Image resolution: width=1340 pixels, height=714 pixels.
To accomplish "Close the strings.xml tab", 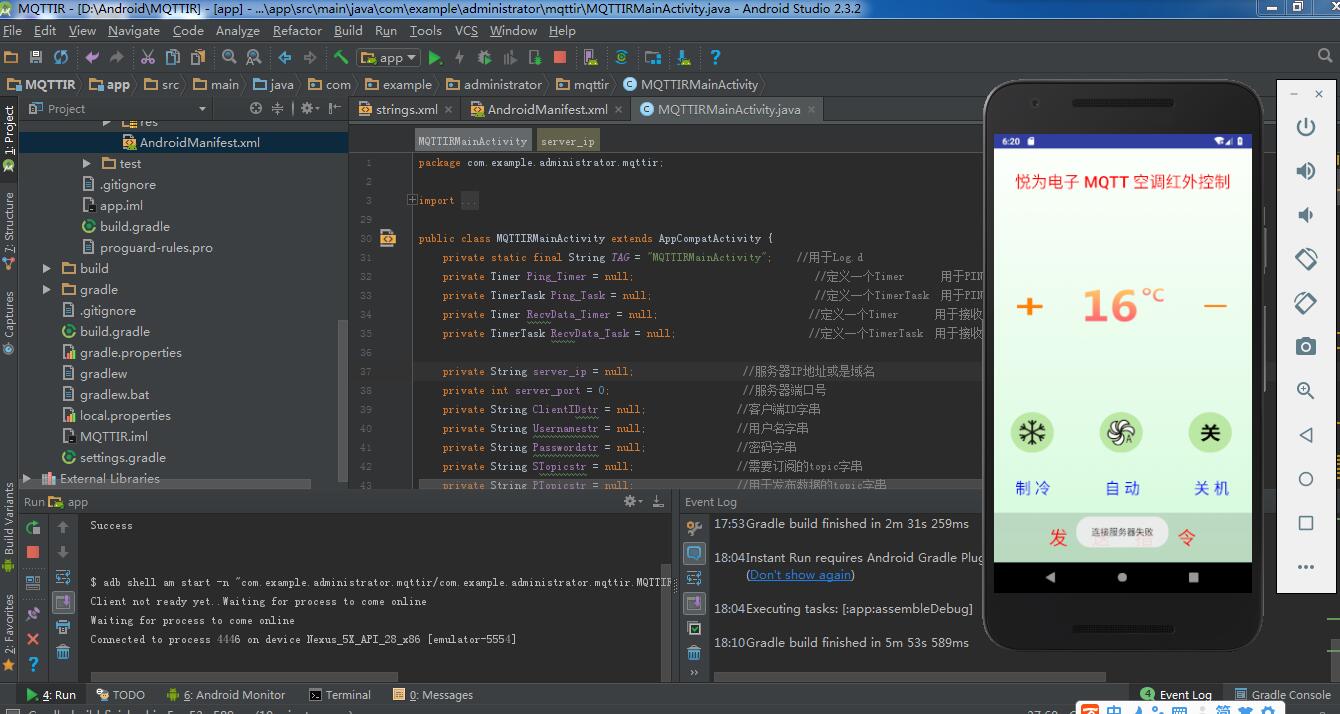I will [448, 109].
